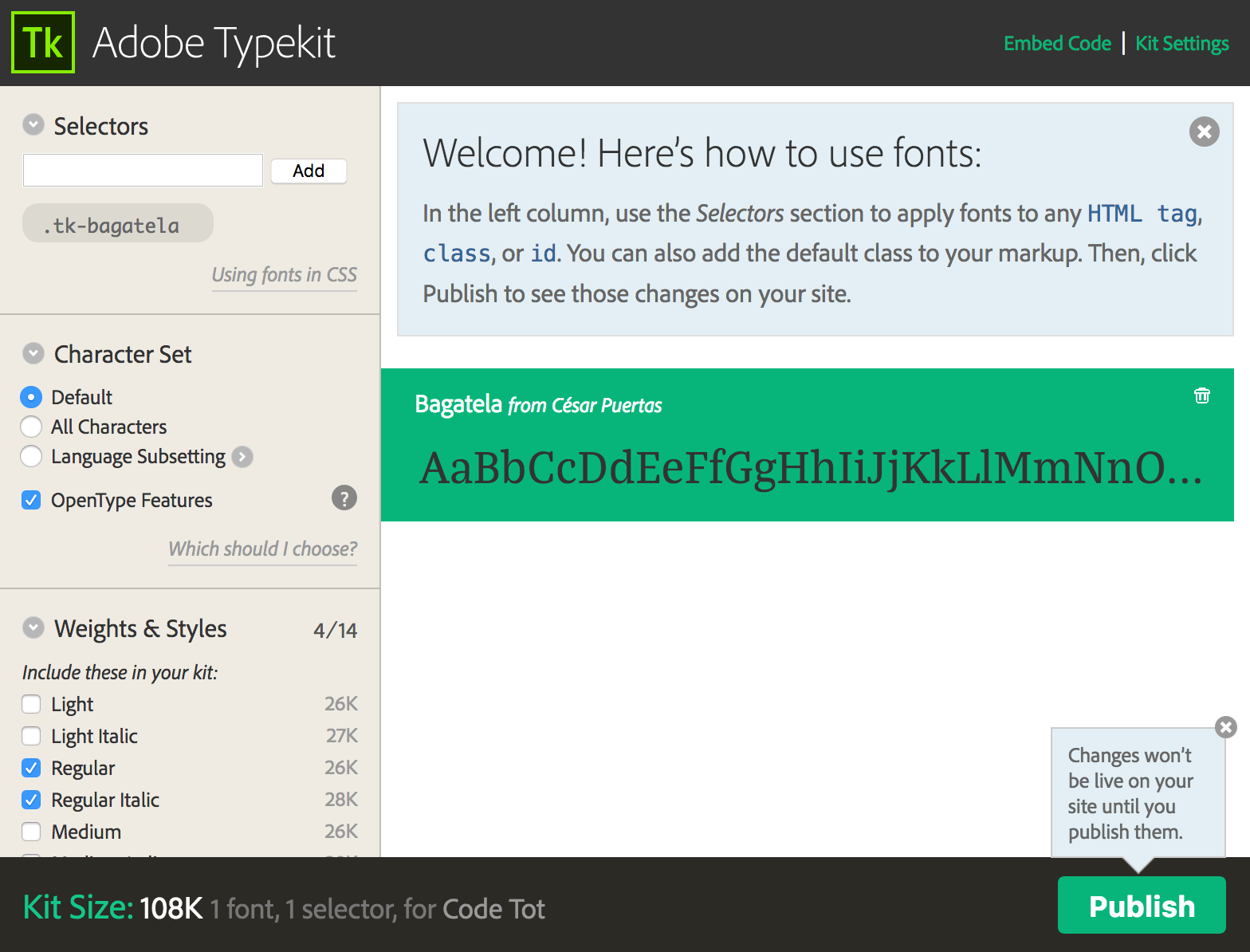Enable Light Italic weight checkbox
The width and height of the screenshot is (1250, 952).
31,736
